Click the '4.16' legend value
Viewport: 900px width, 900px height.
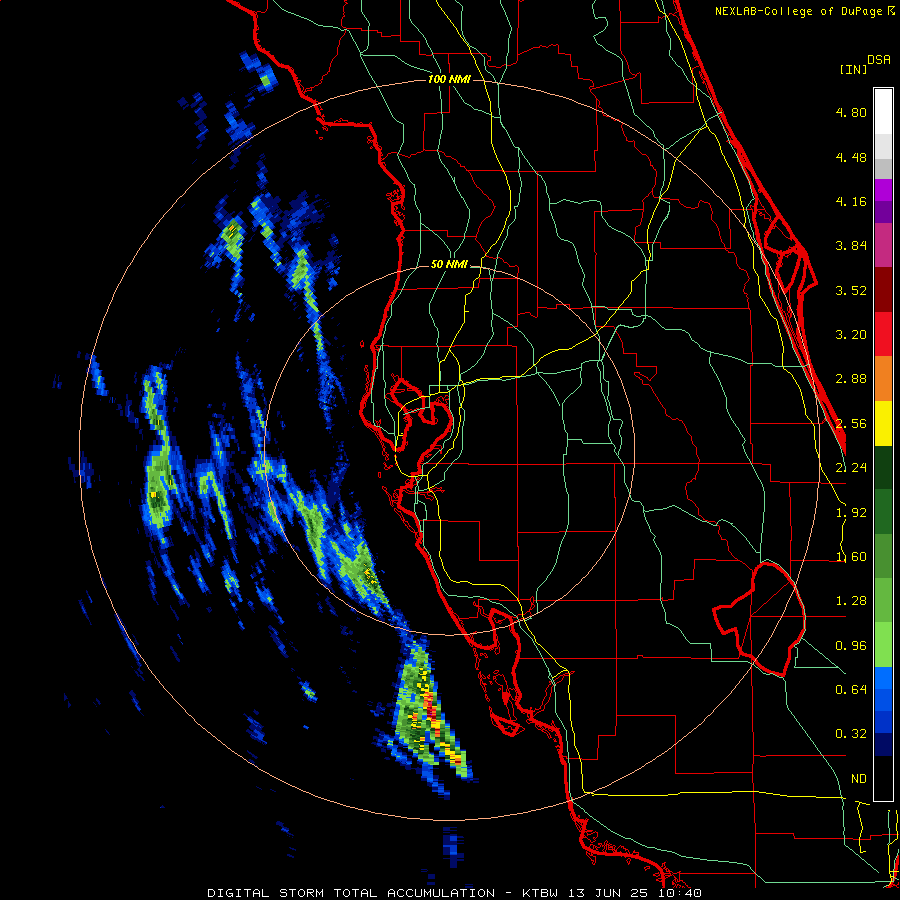851,201
